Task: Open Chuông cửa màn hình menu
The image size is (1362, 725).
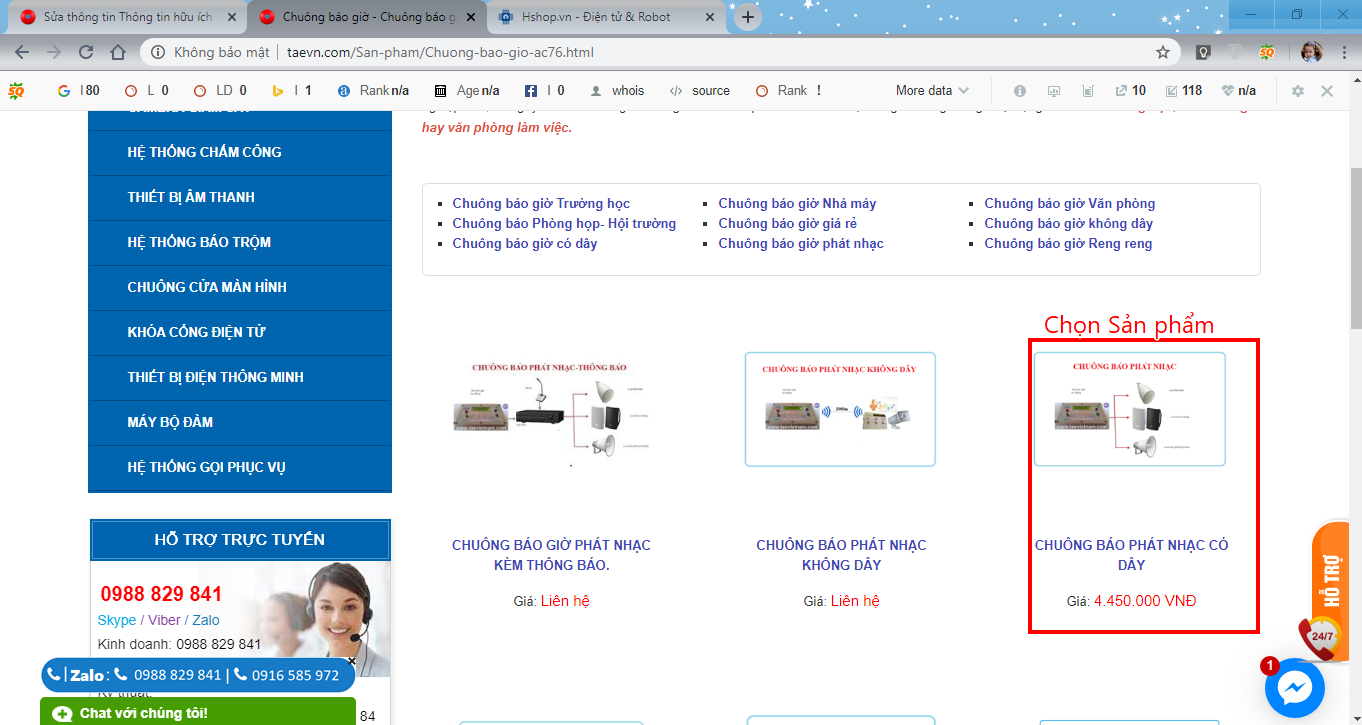Action: click(x=239, y=287)
